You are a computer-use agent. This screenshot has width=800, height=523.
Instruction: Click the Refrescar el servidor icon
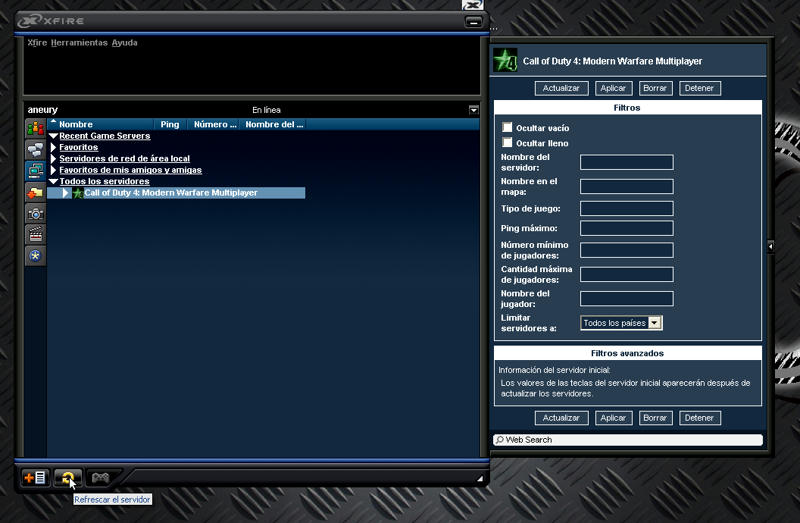coord(67,478)
